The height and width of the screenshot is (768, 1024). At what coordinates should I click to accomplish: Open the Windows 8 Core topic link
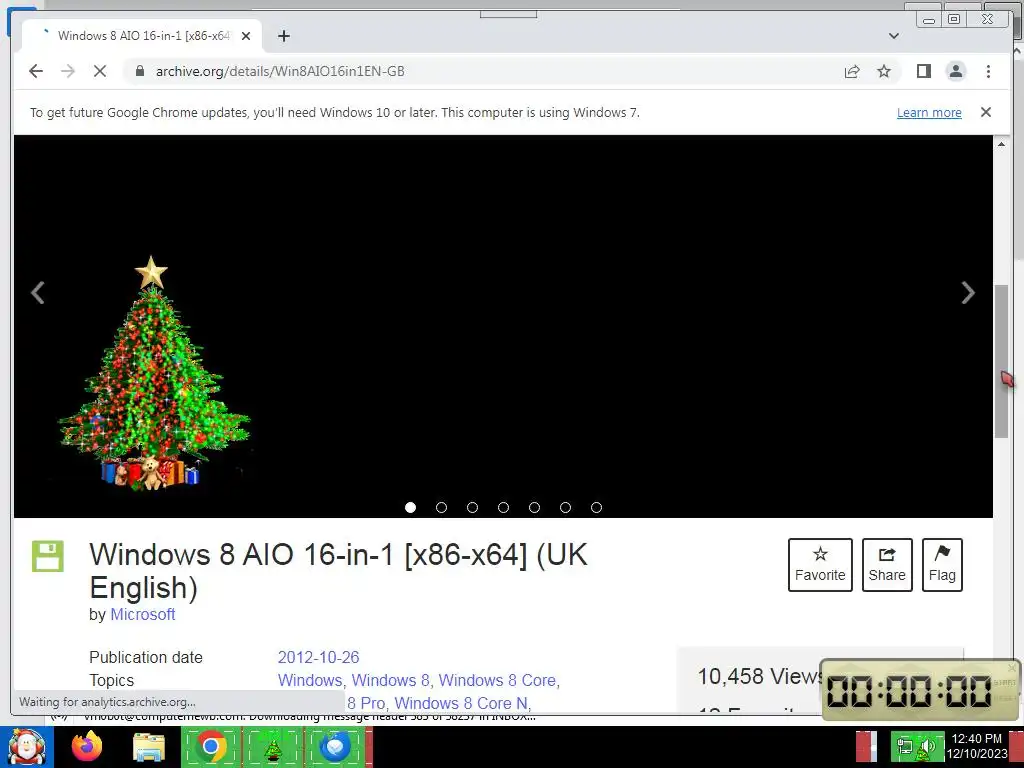click(497, 680)
